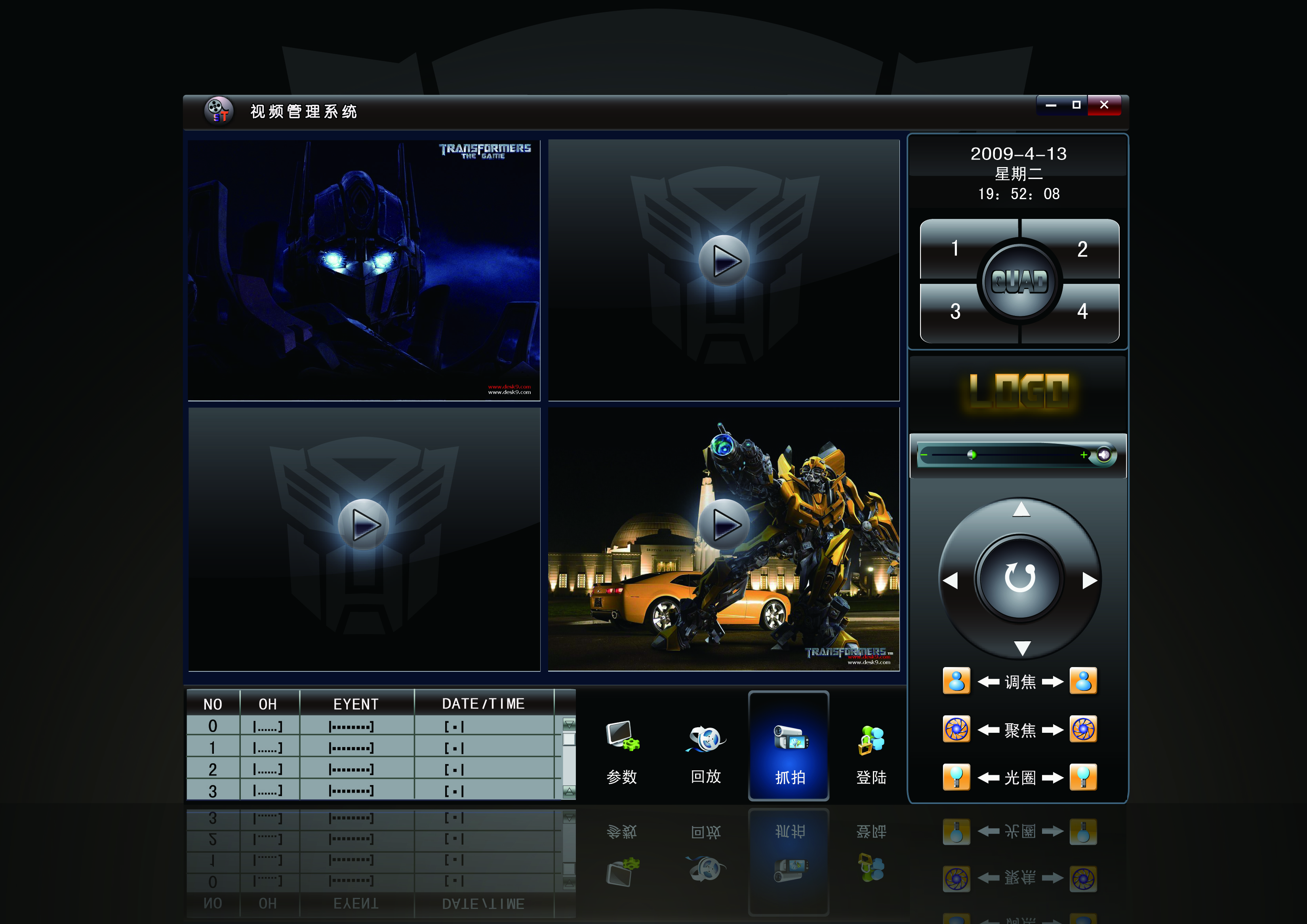Maximize the 视频管理系统 window
The width and height of the screenshot is (1307, 924).
[x=1076, y=105]
